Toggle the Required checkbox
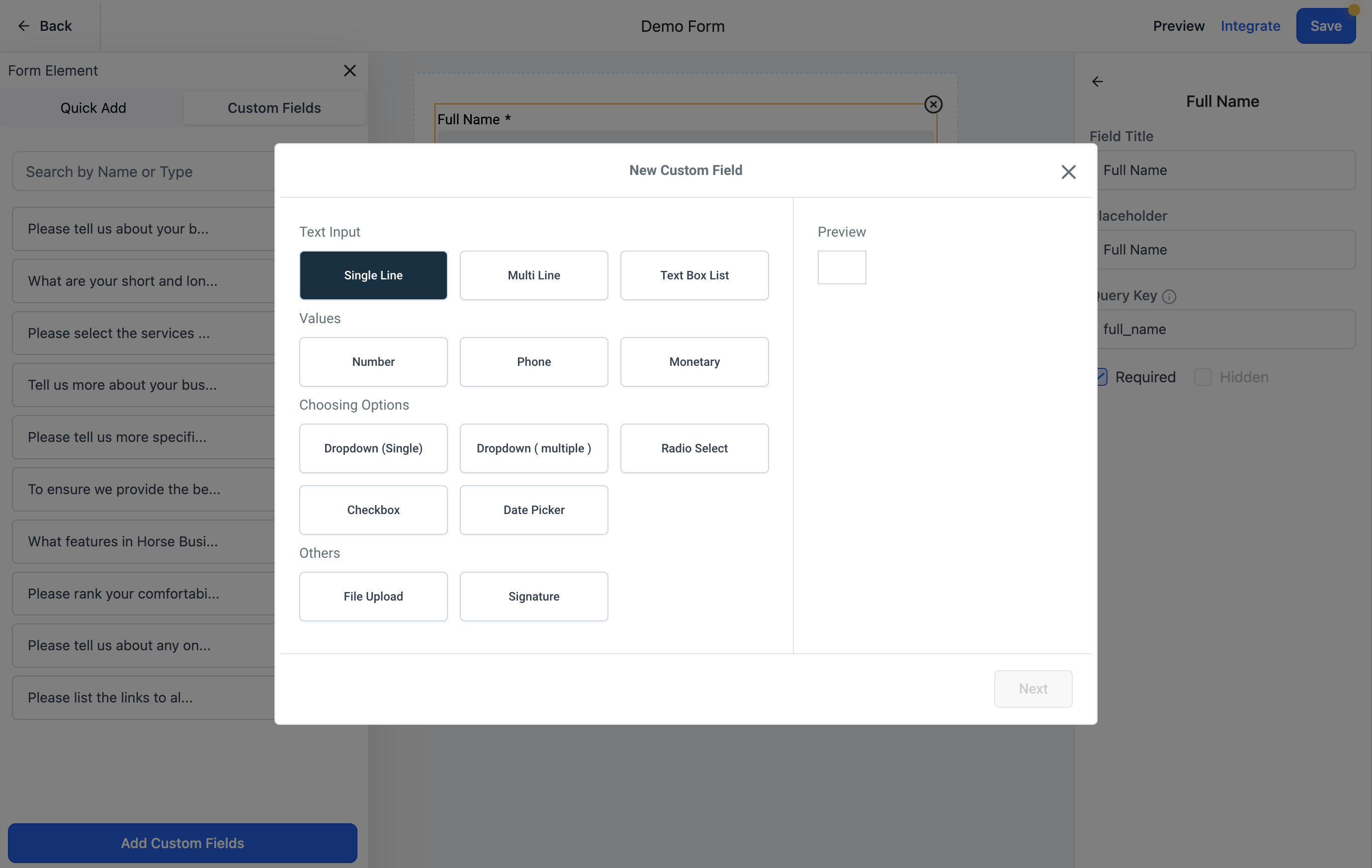 tap(1102, 377)
